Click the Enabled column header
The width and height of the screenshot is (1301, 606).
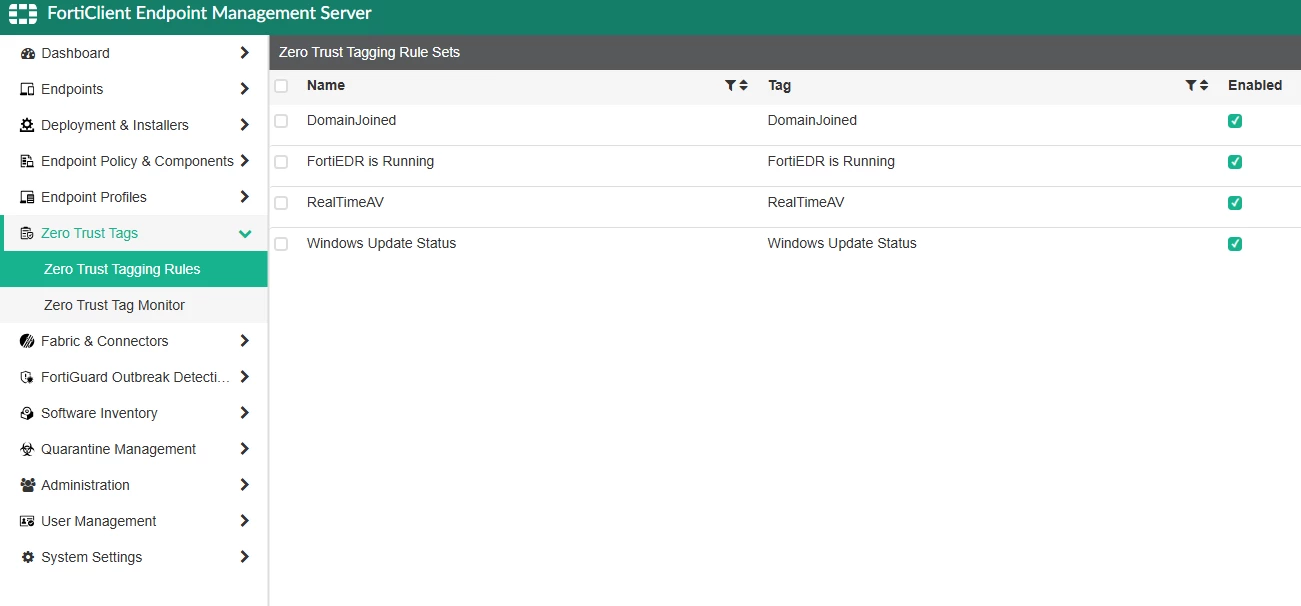(x=1255, y=86)
